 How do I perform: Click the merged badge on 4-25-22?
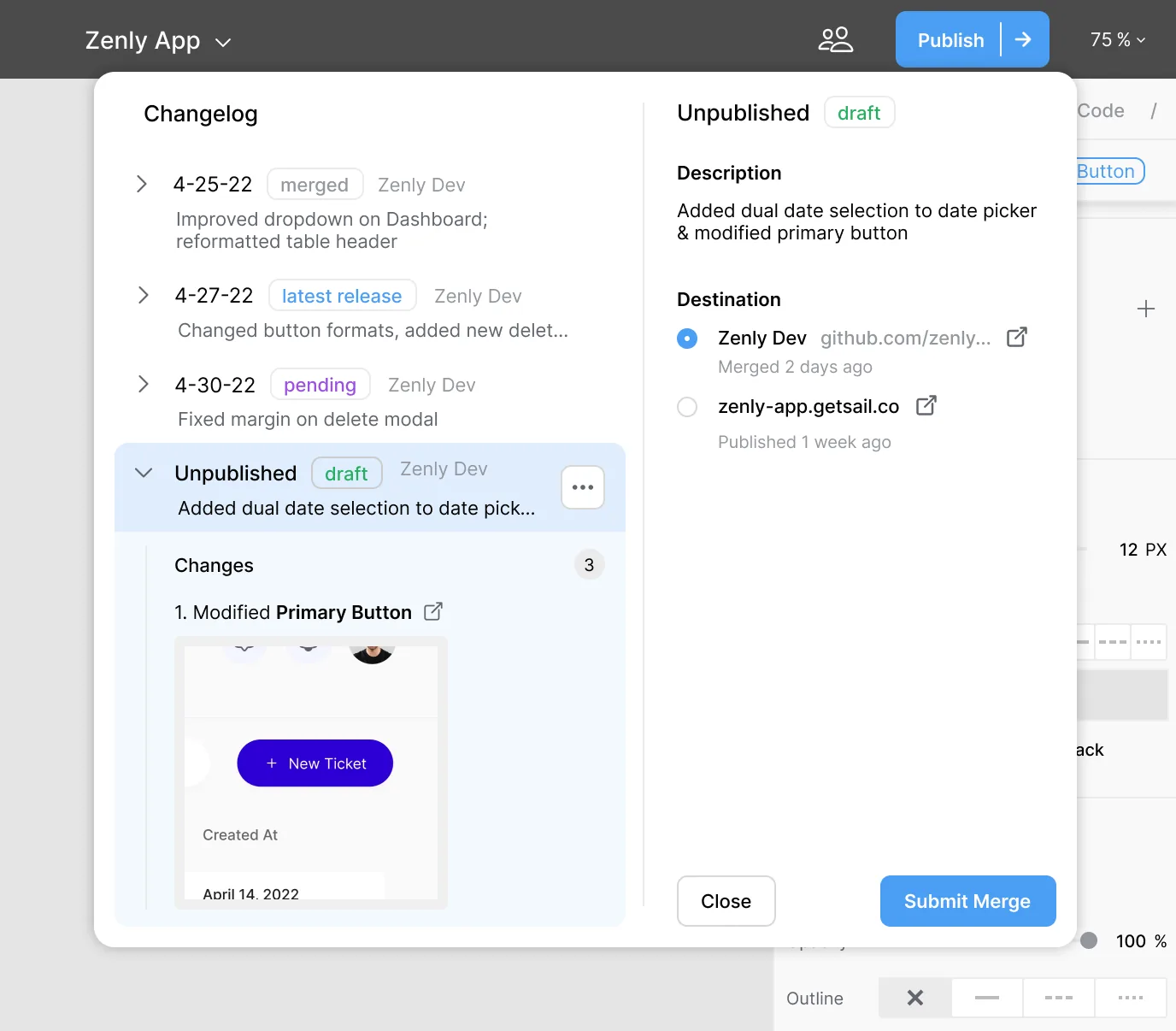pos(315,184)
